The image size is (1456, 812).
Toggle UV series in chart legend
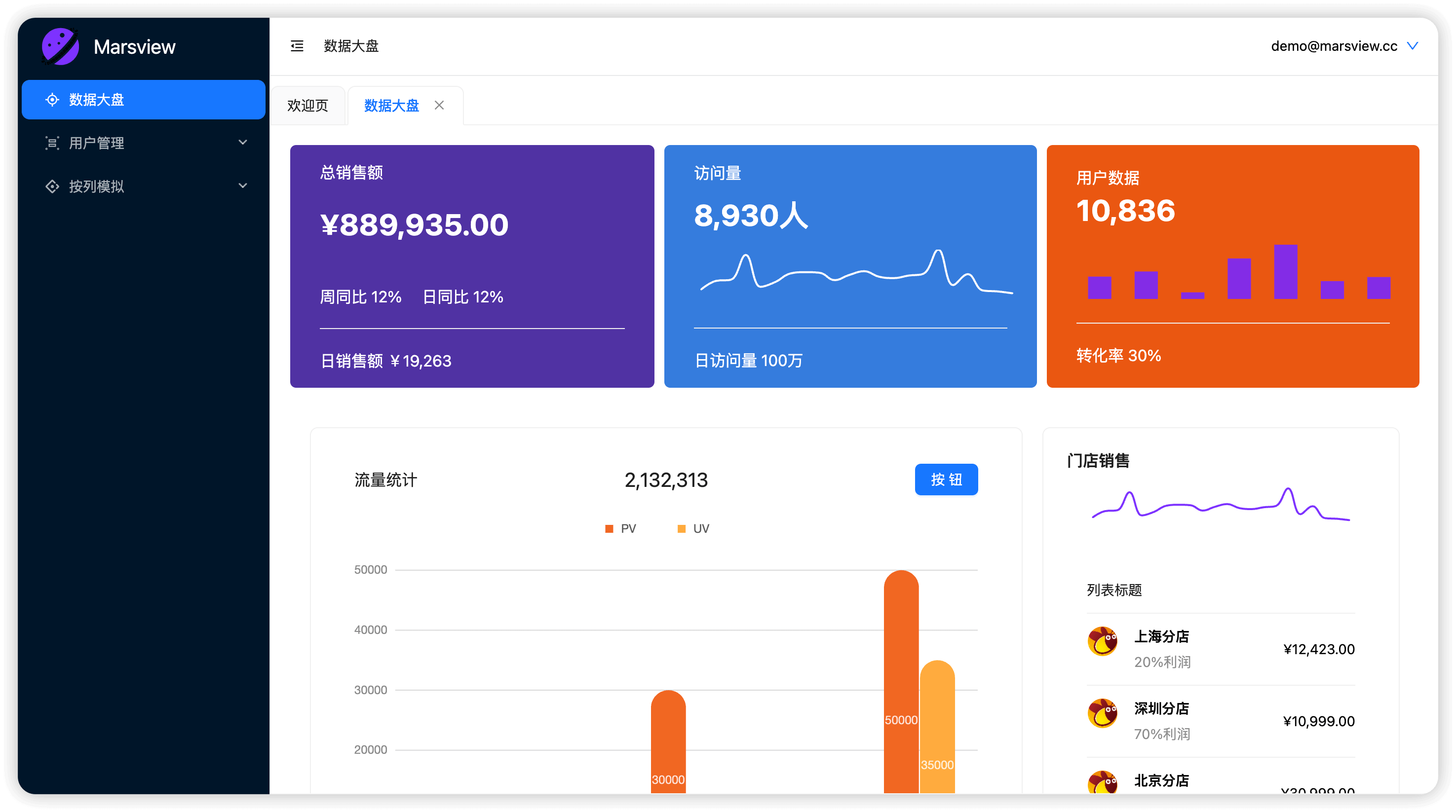(x=693, y=528)
